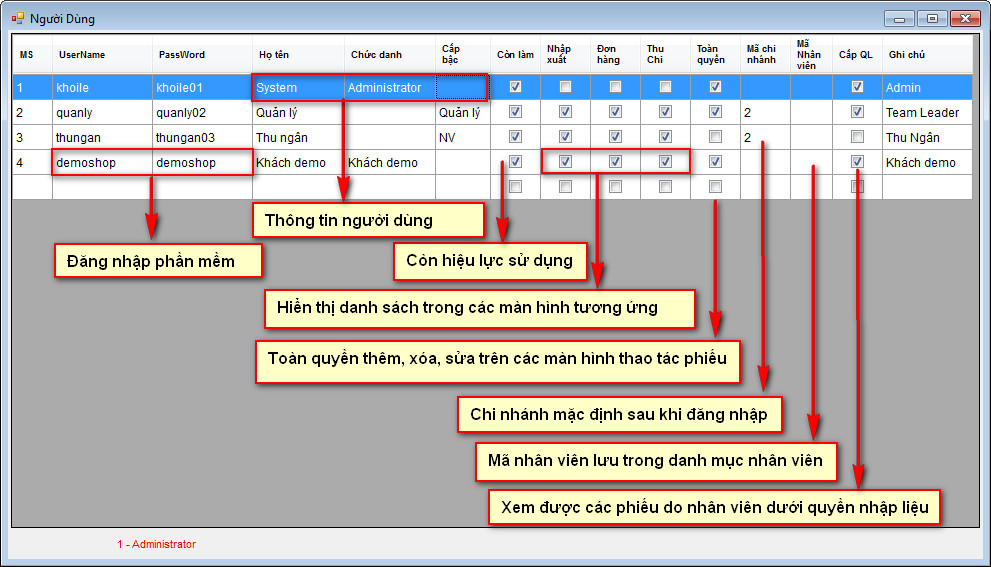This screenshot has width=991, height=567.
Task: Select 'demoshop' in the PassWord column
Action: (202, 162)
